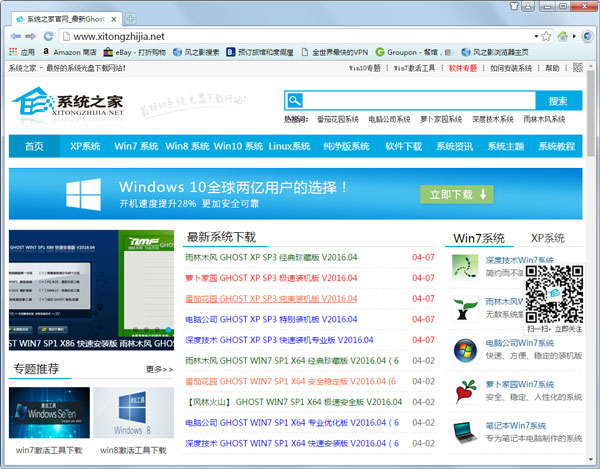Click the 萝卜家园 radish icon
Viewport: 600px width, 469px height.
[465, 391]
